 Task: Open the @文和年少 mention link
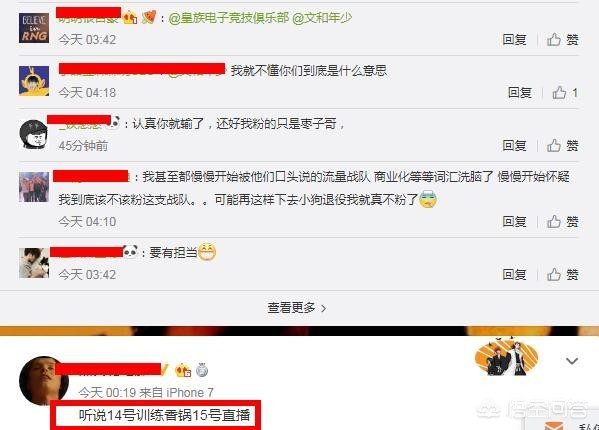point(322,18)
